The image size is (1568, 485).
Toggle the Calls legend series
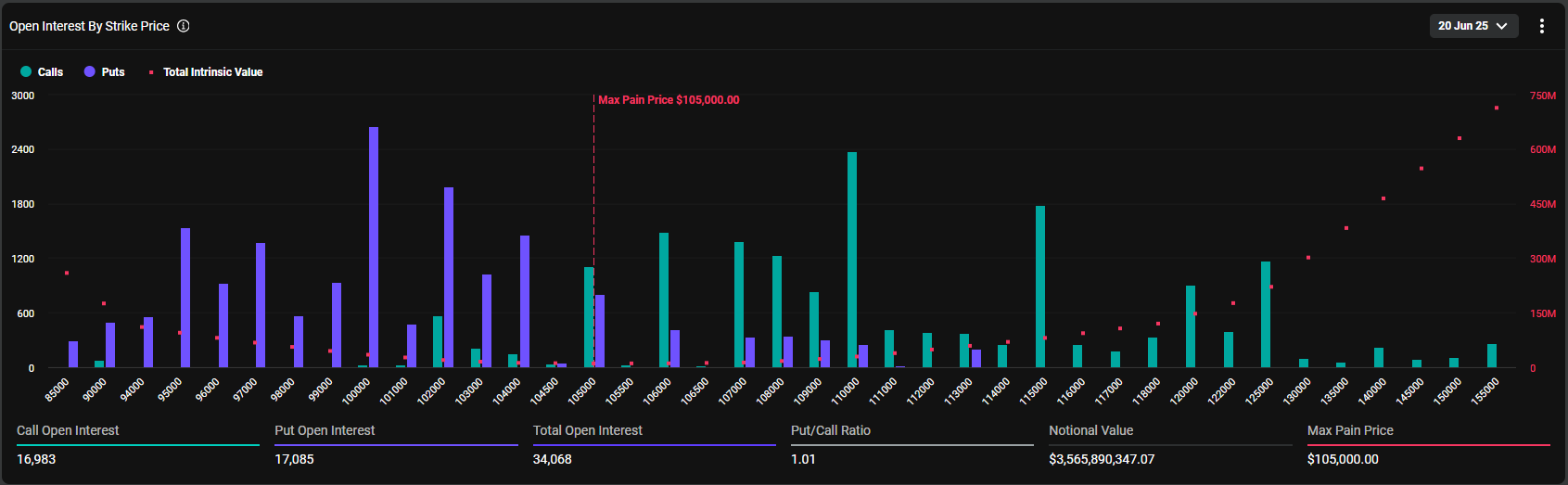pyautogui.click(x=50, y=72)
